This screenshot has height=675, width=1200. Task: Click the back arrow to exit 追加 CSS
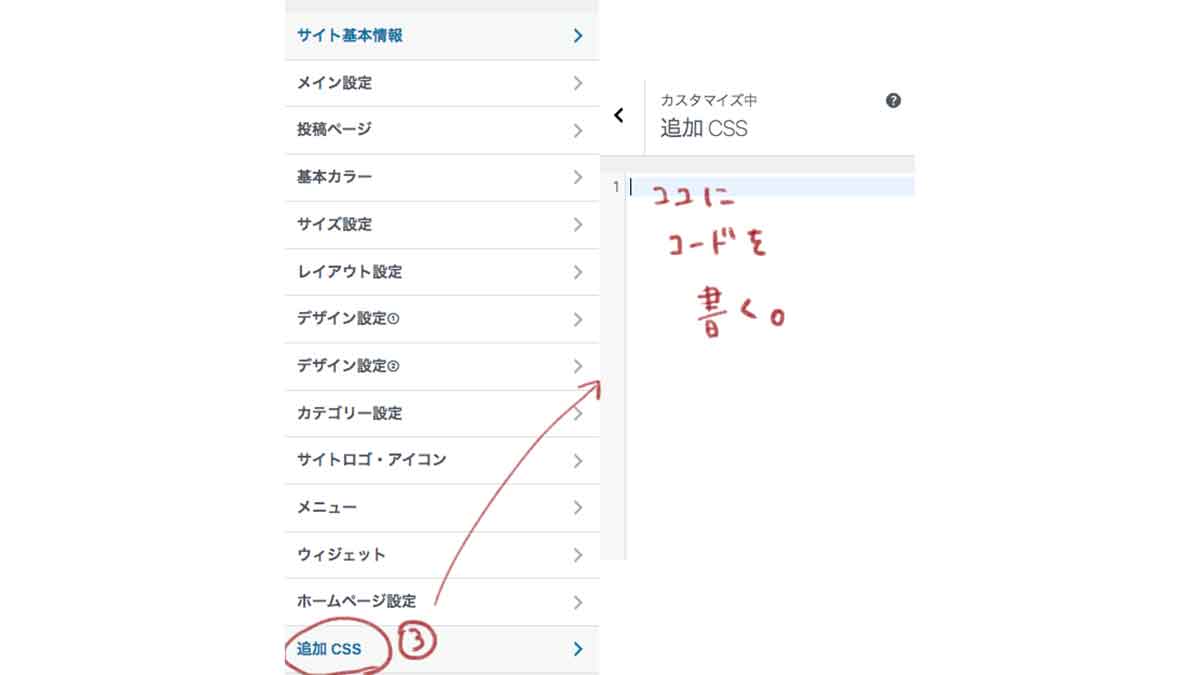click(x=619, y=115)
